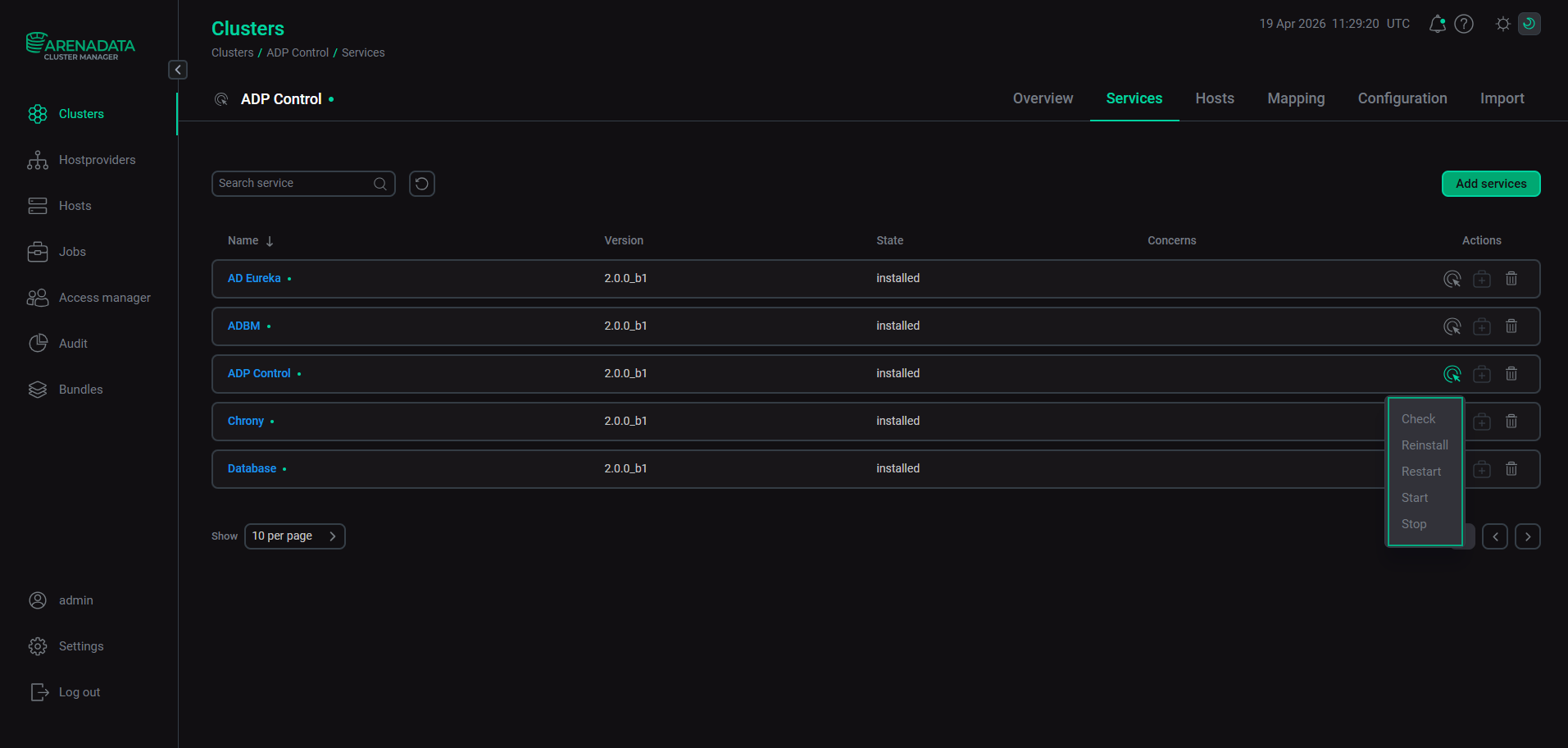Open the Database service link
1568x748 pixels.
click(x=252, y=469)
